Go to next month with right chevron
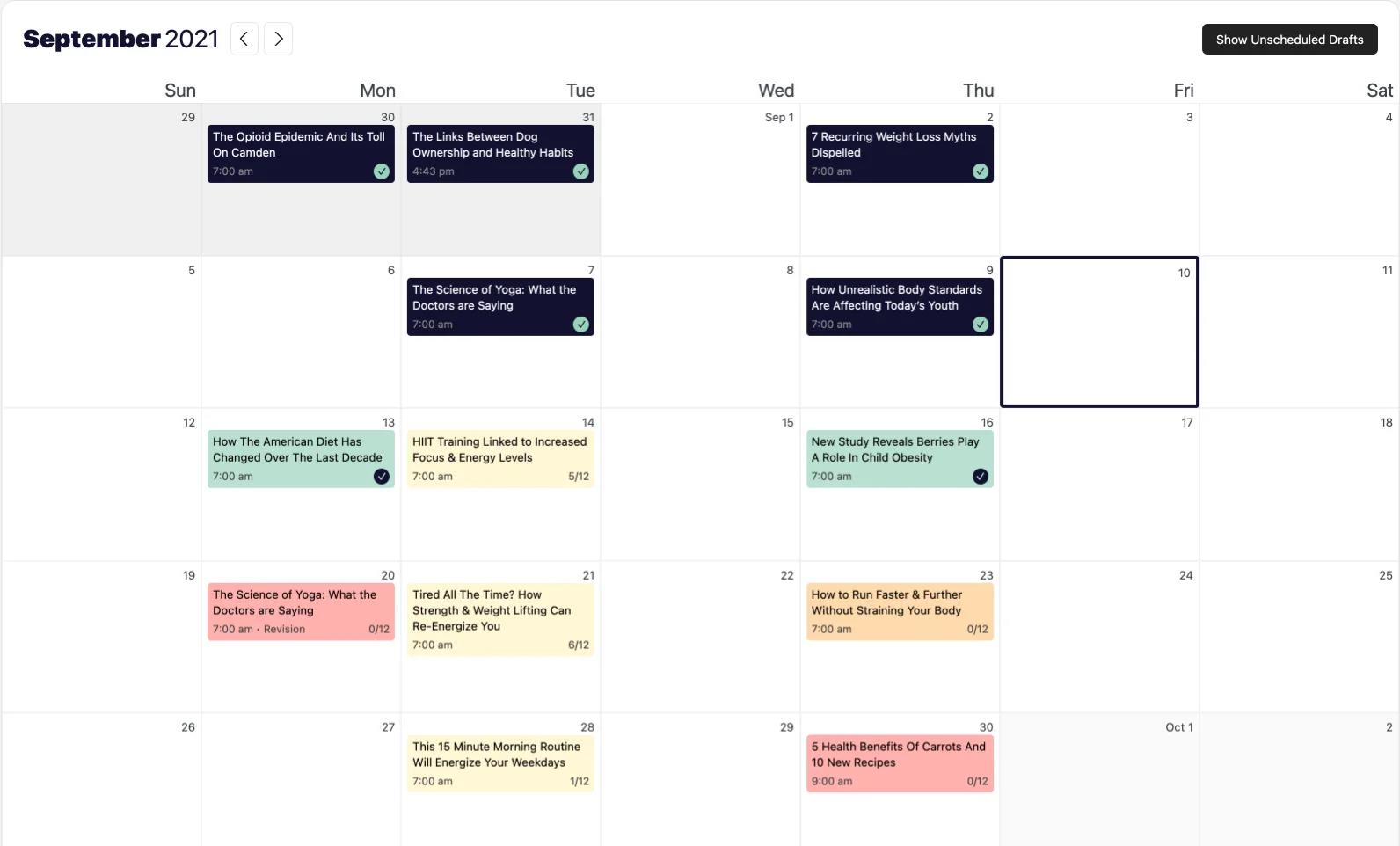Viewport: 1400px width, 846px height. click(278, 39)
